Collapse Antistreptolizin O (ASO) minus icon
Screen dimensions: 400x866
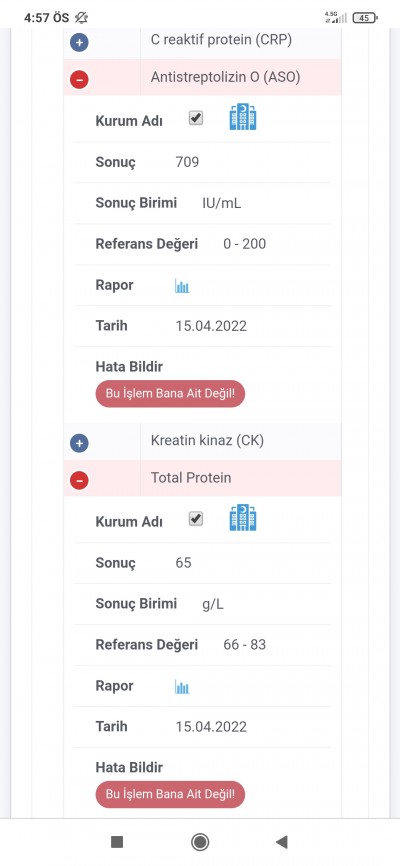79,80
